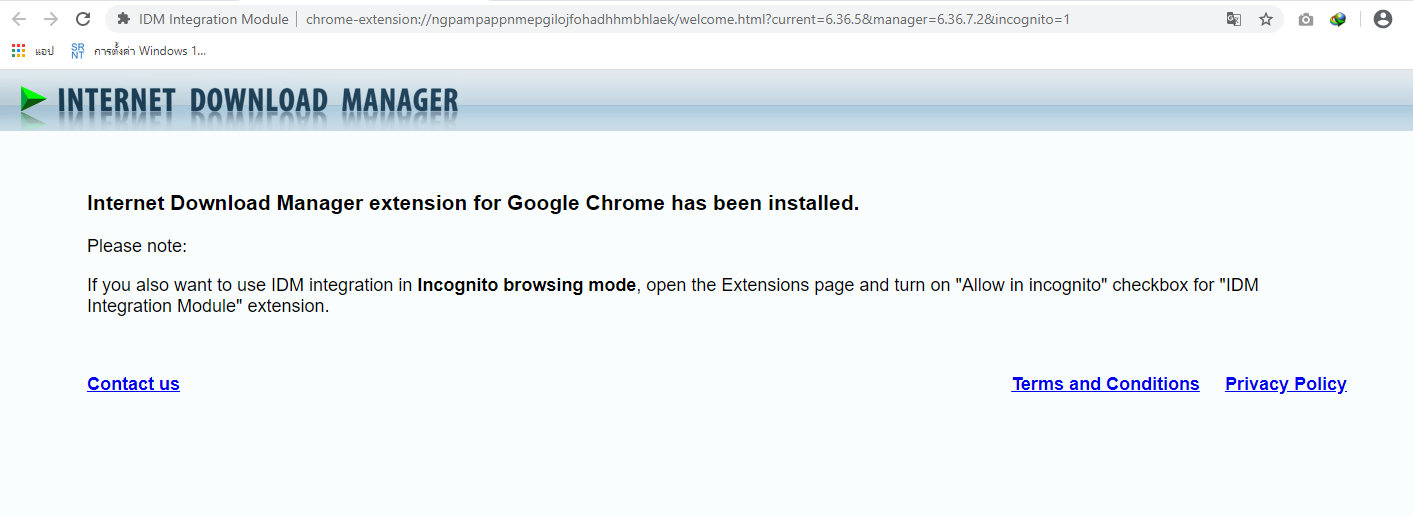Screen dimensions: 1413x517
Task: Open the Terms and Conditions link
Action: pyautogui.click(x=1105, y=384)
